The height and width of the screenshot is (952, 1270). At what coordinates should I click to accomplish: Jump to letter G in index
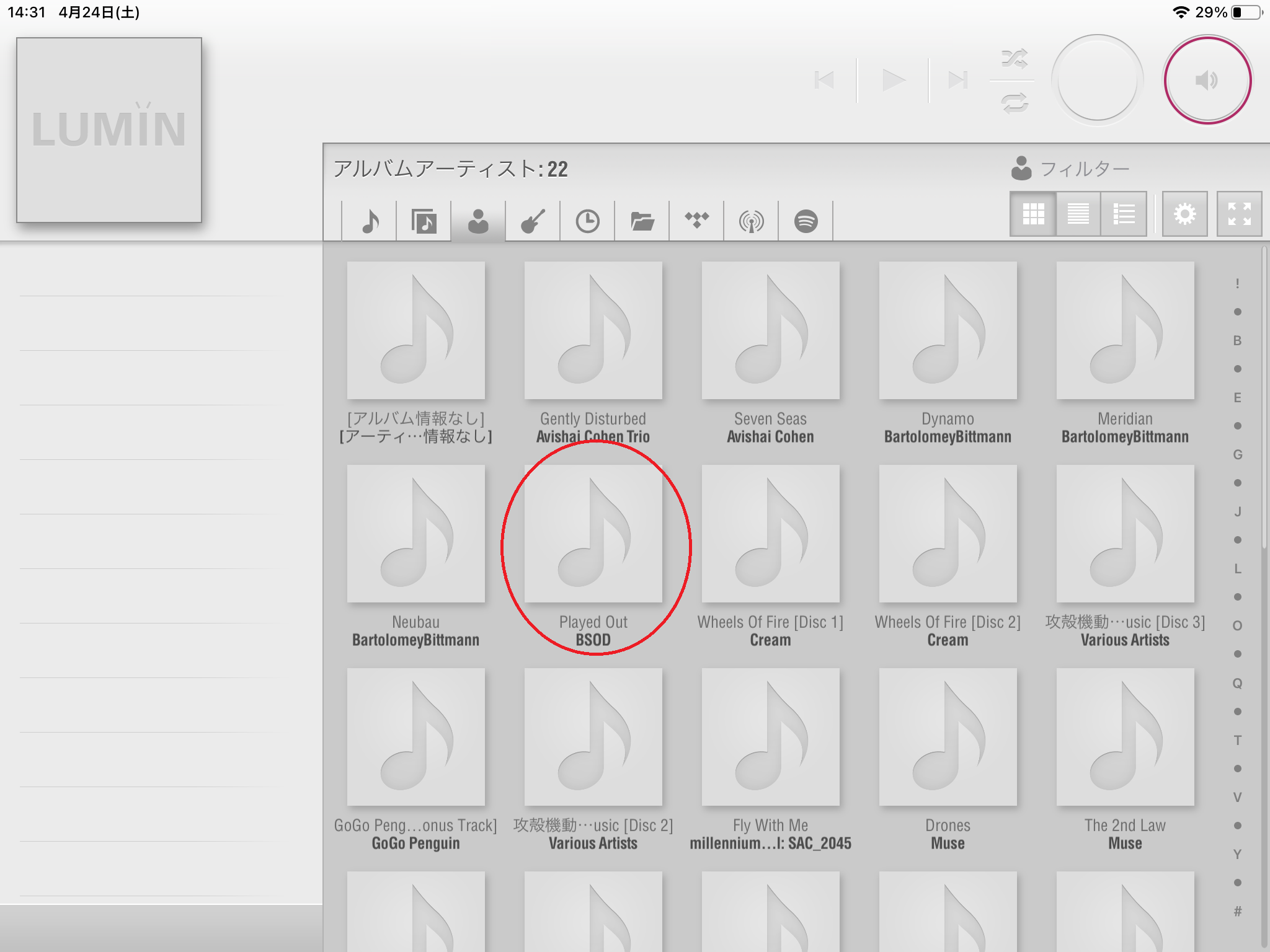(x=1237, y=454)
